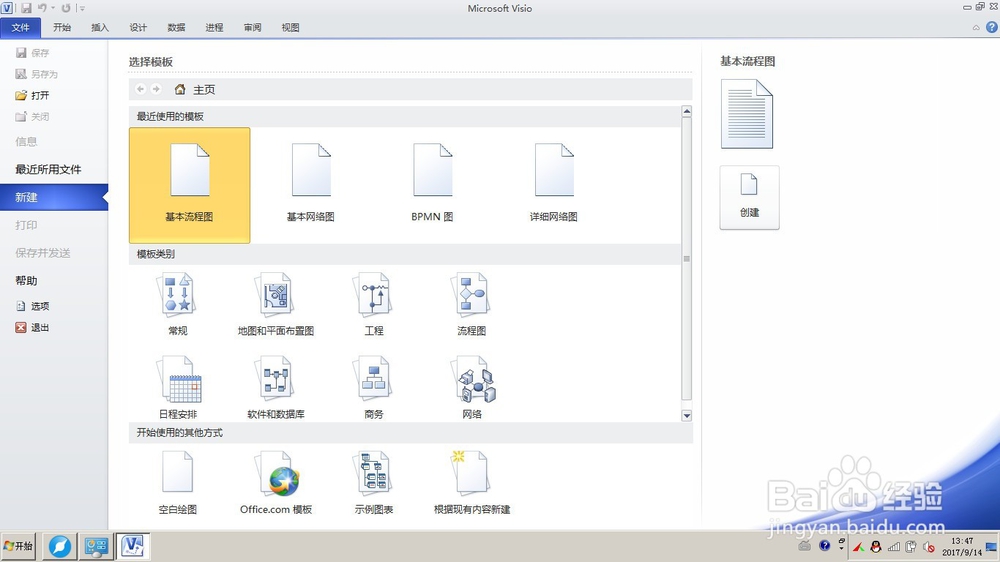Switch to the 进程 ribbon tab
Viewport: 1000px width, 562px height.
pyautogui.click(x=214, y=27)
